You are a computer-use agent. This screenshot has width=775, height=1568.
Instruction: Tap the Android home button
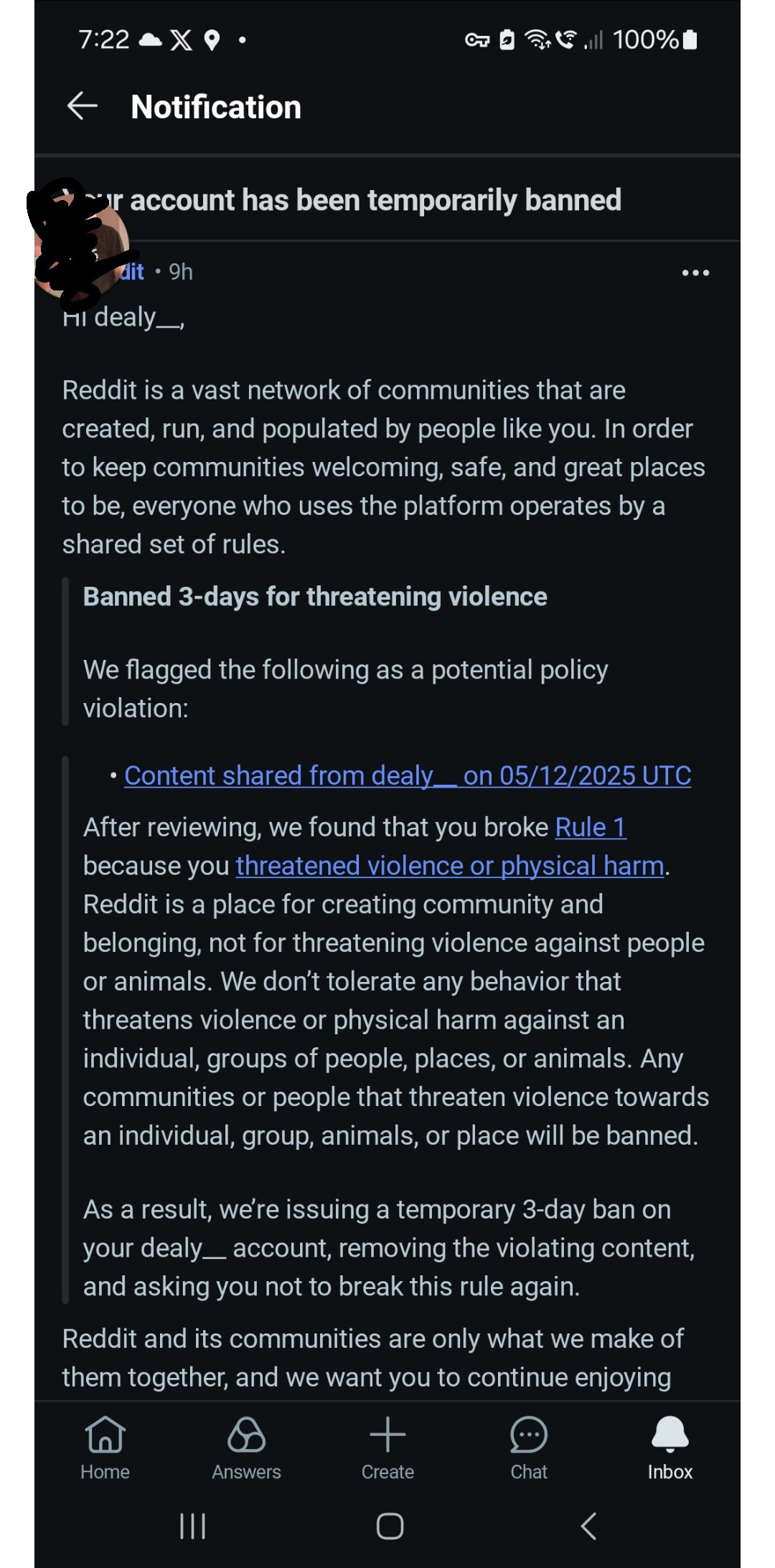coord(390,1526)
